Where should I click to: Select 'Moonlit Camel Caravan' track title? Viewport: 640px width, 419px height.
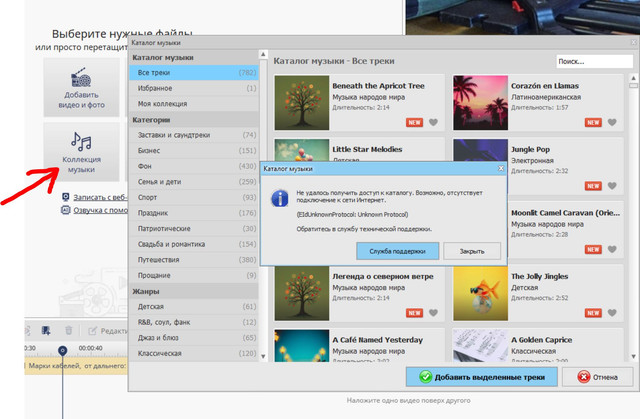point(565,213)
